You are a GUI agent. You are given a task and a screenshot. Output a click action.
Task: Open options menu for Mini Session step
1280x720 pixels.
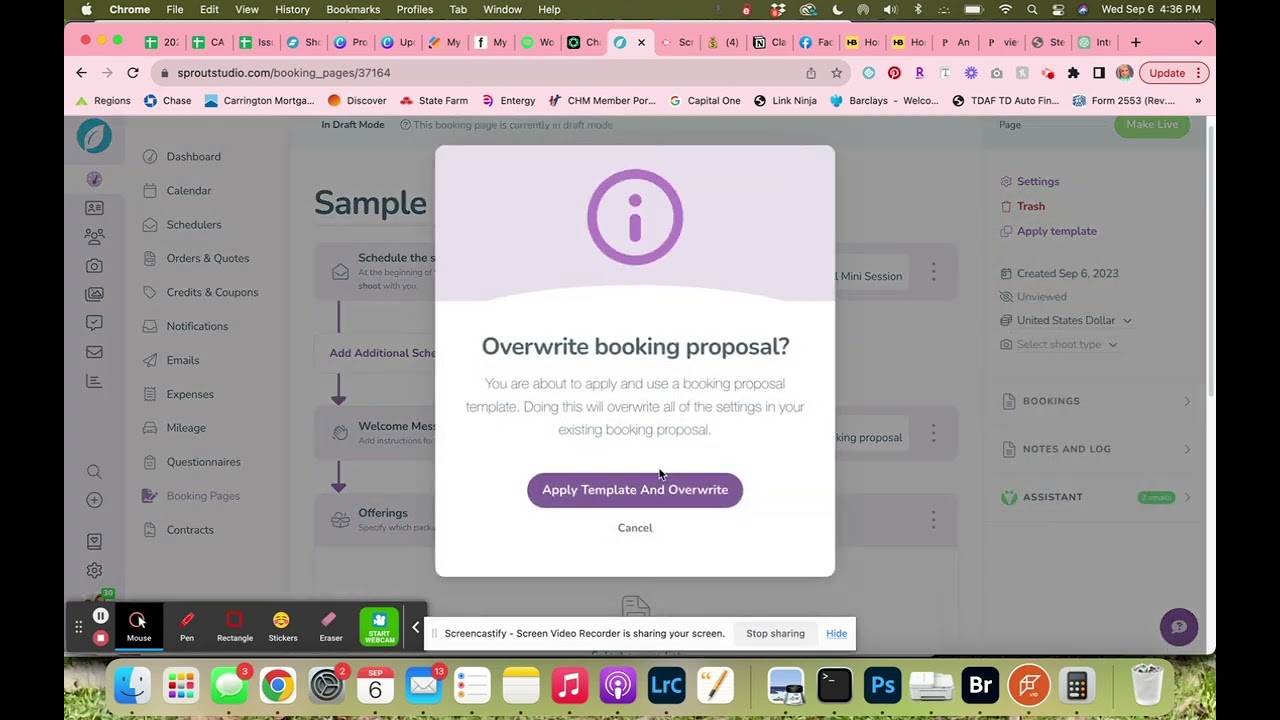933,272
